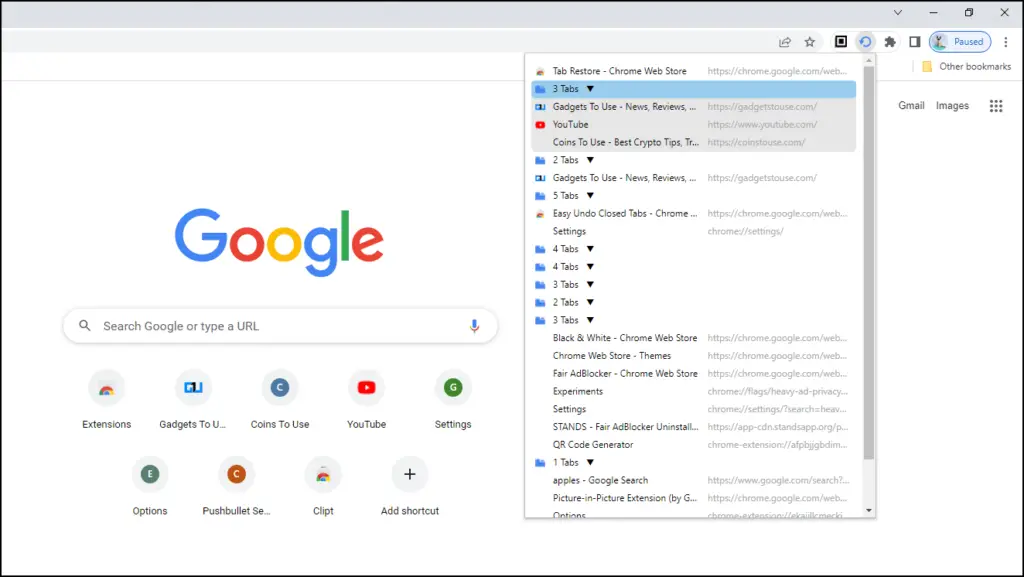
Task: Open the side panel icon
Action: click(x=915, y=42)
